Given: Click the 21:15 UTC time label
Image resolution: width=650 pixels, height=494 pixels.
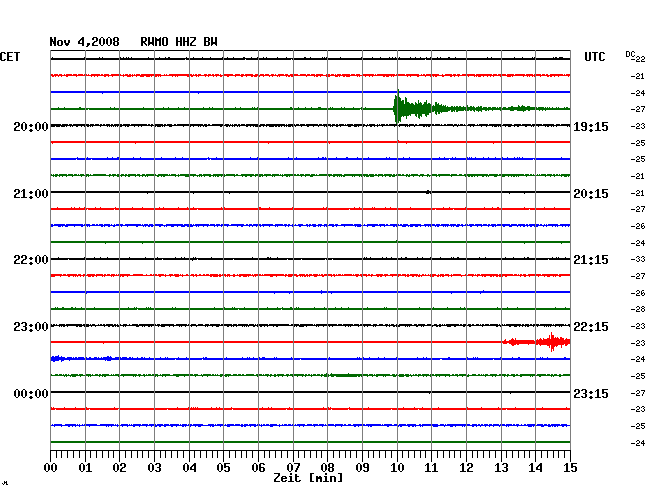Looking at the screenshot, I should click(x=591, y=260).
